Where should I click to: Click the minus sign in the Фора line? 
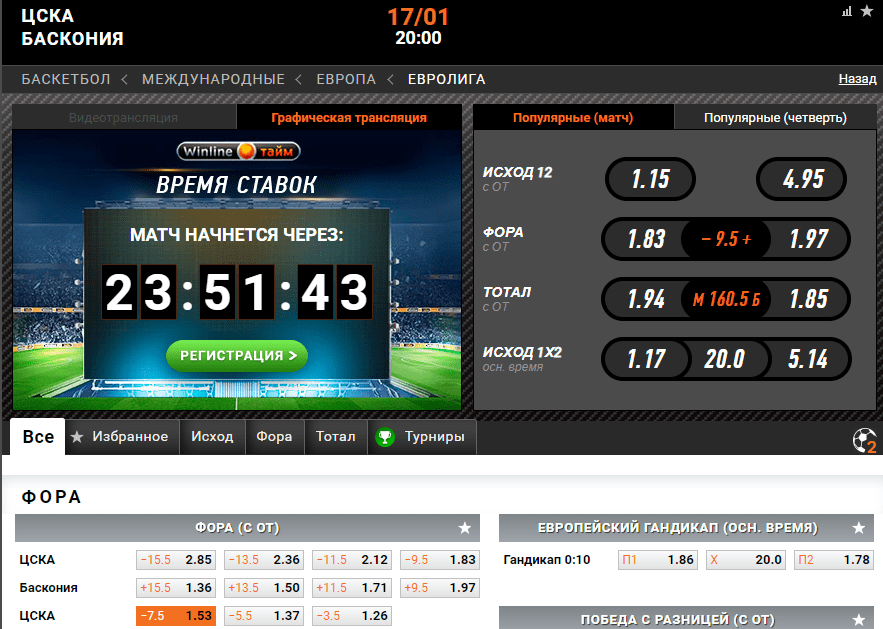tap(706, 239)
